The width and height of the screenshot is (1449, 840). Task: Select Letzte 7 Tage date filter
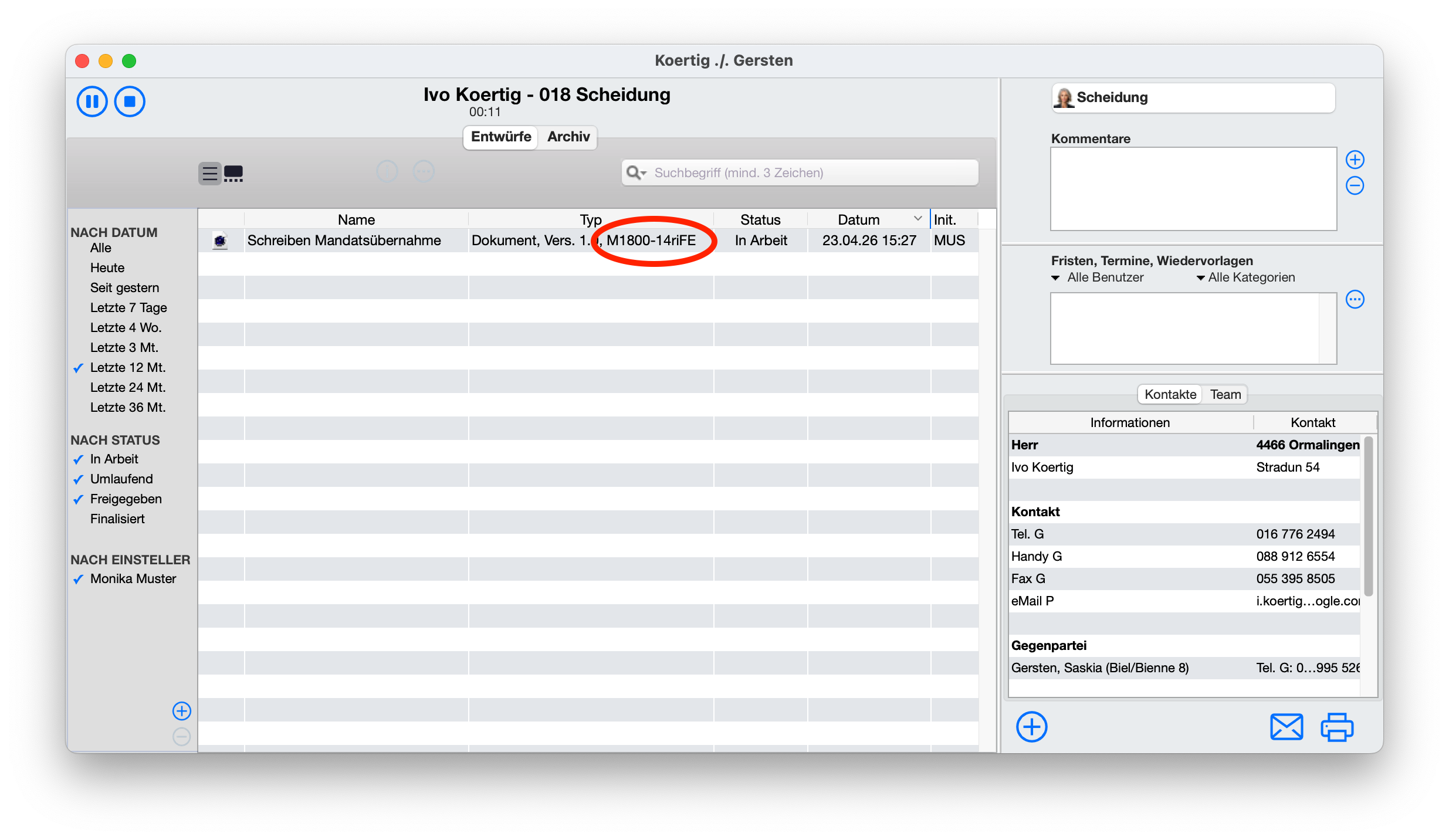tap(128, 308)
